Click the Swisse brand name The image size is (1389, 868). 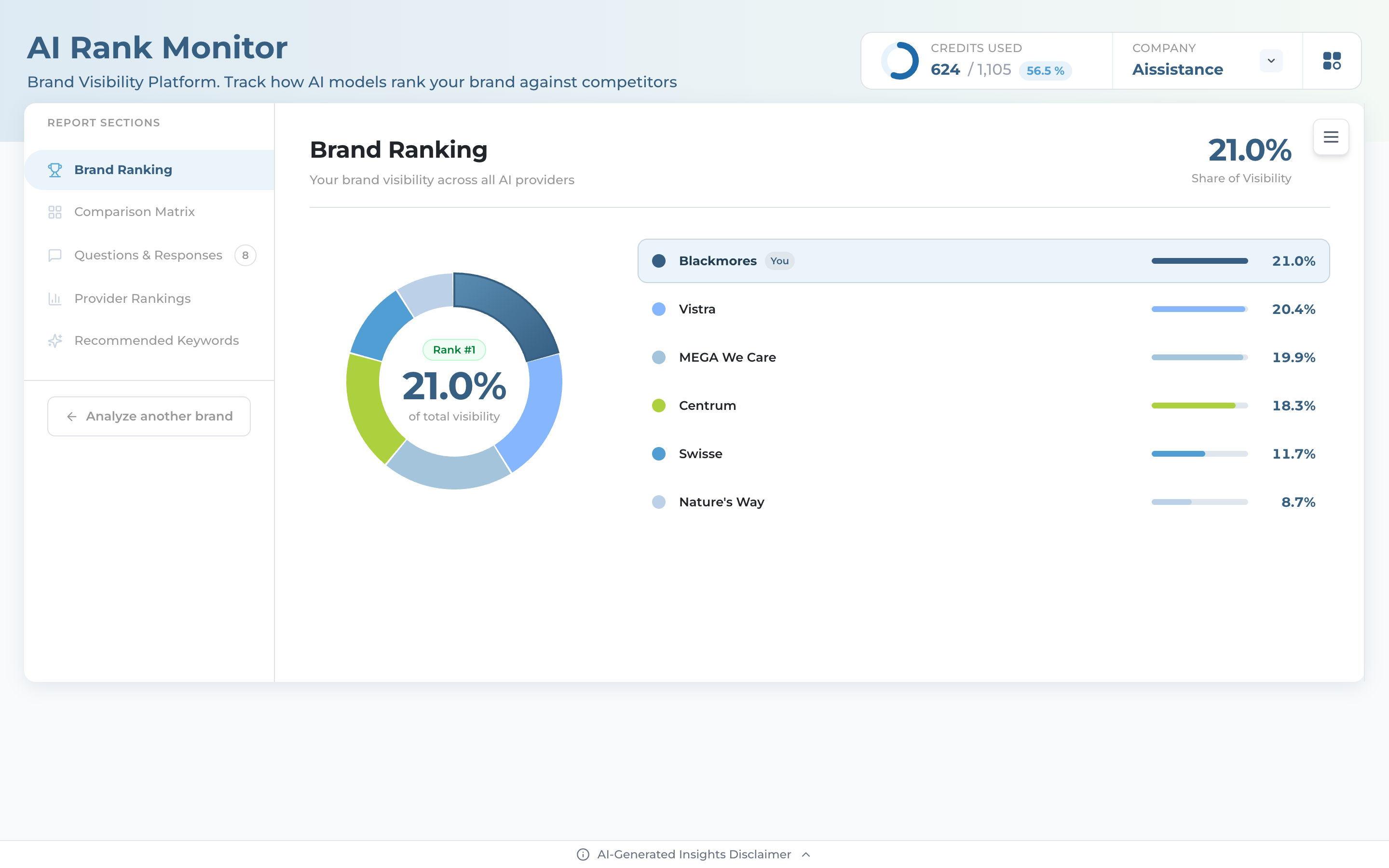coord(700,454)
